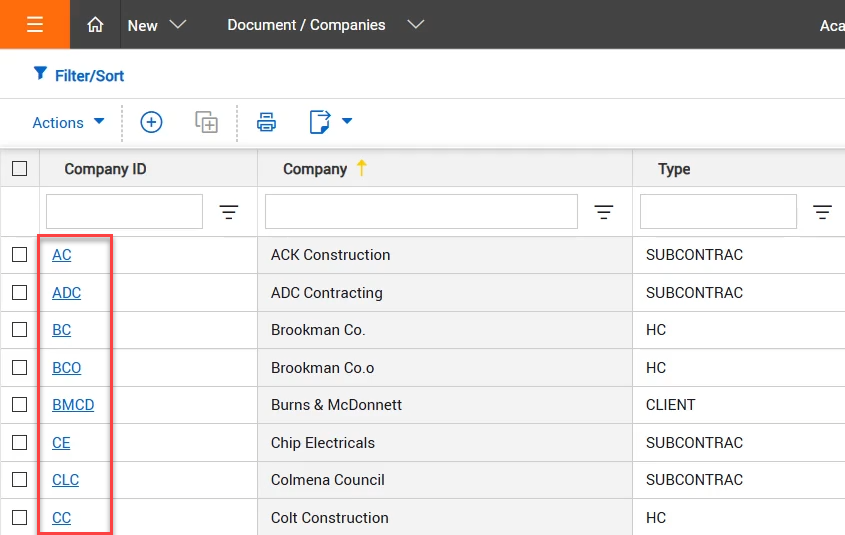Open the Actions dropdown menu
This screenshot has width=845, height=535.
pos(68,122)
